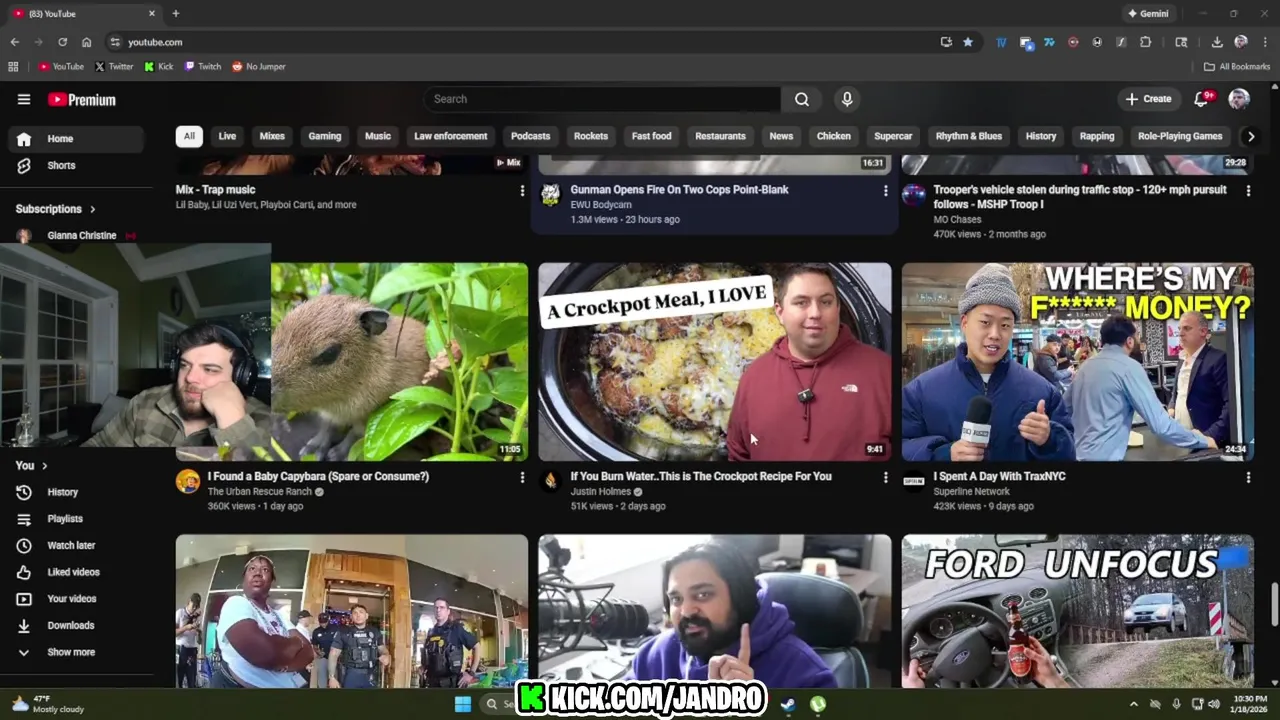Open the weather widget showing 47°F
Viewport: 1280px width, 720px height.
(47, 704)
